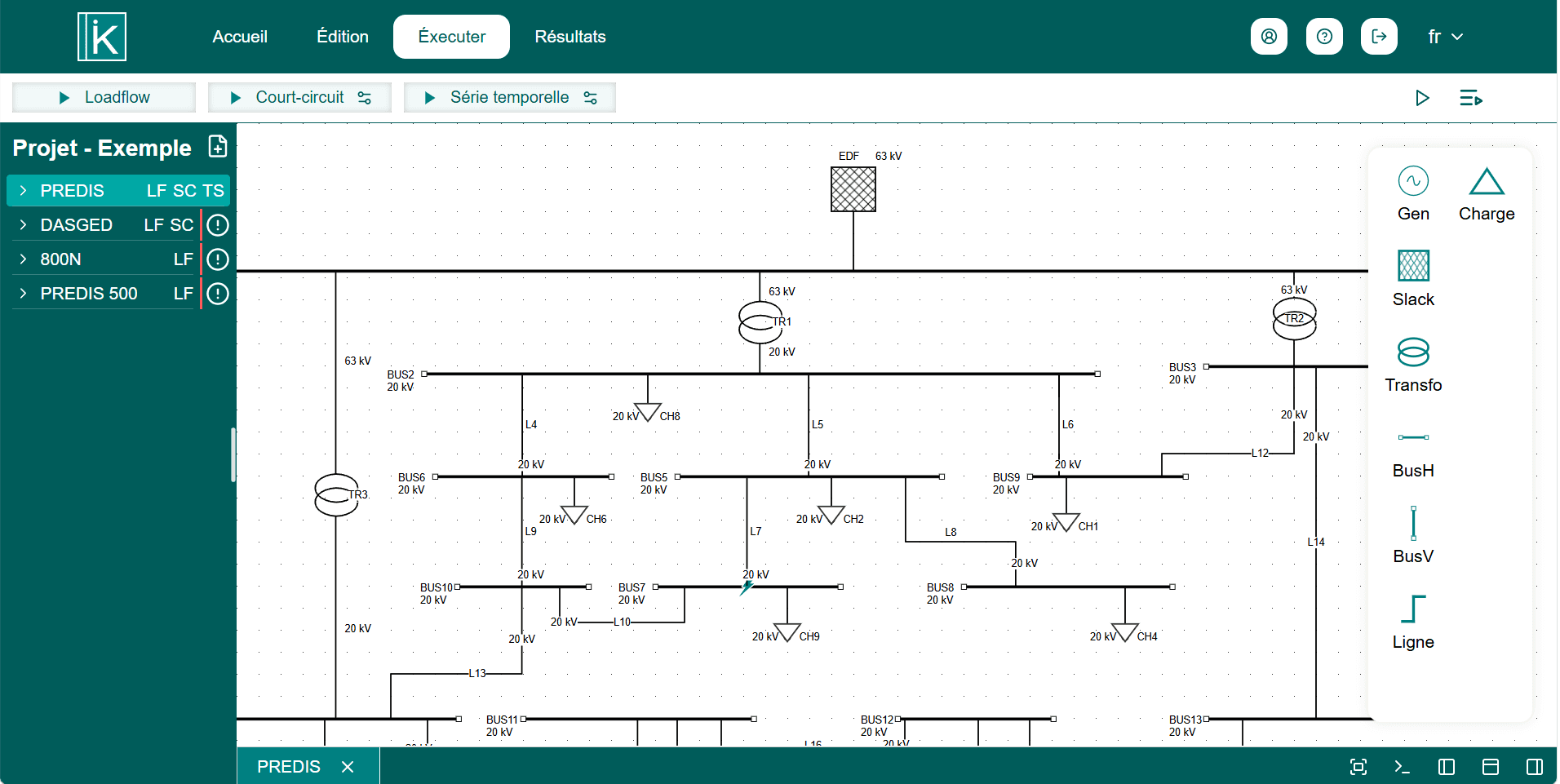Click the 800N warning icon

pyautogui.click(x=217, y=259)
